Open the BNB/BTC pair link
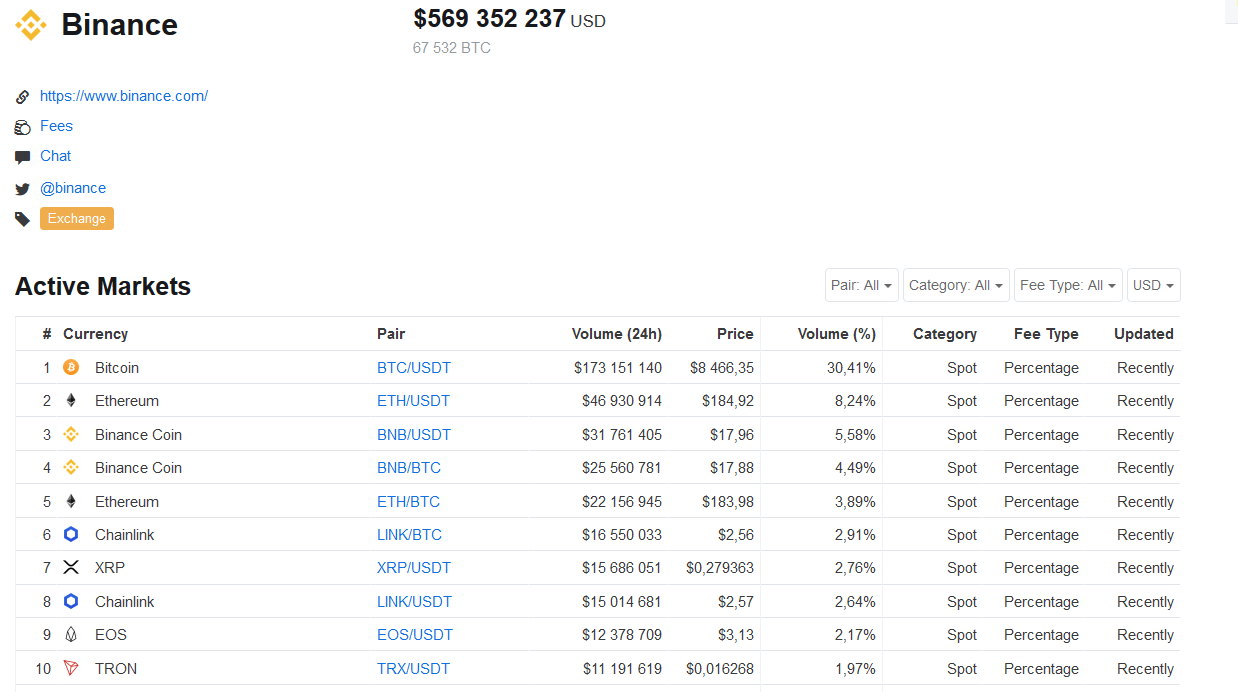This screenshot has width=1238, height=692. coord(409,468)
